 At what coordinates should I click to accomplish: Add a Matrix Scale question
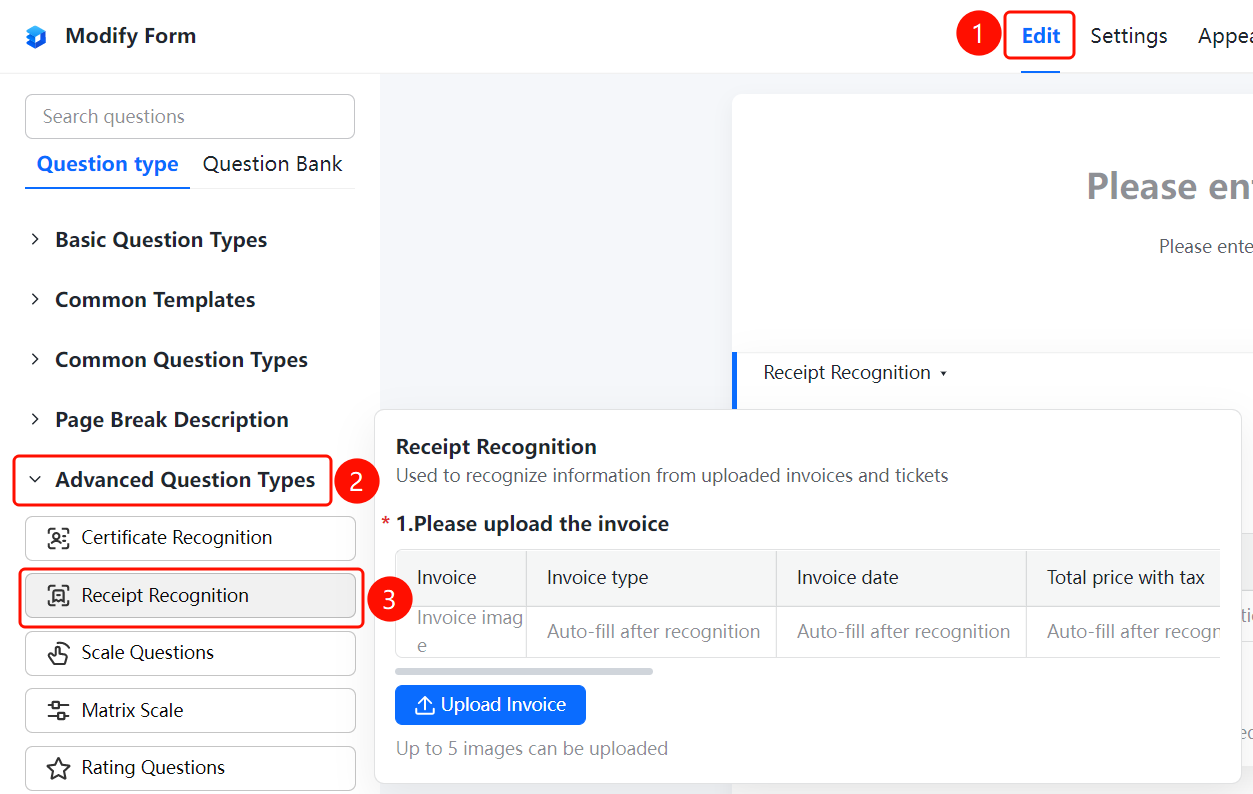[x=190, y=711]
